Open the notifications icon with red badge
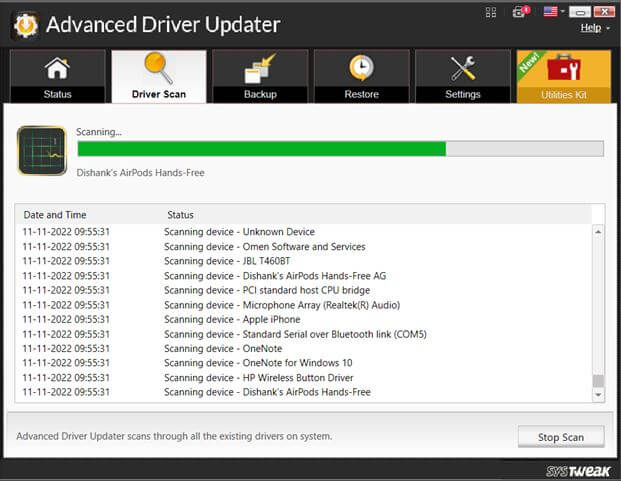Image resolution: width=621 pixels, height=481 pixels. coord(521,13)
